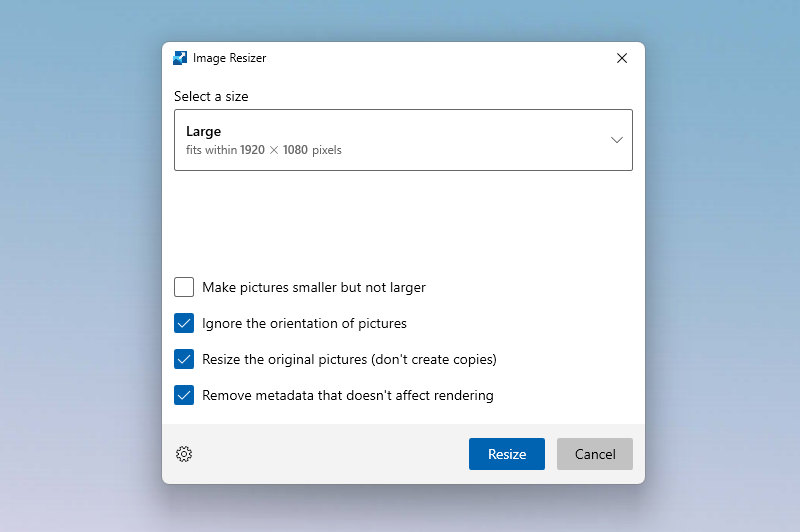Expand the size dropdown chevron arrow

click(617, 140)
